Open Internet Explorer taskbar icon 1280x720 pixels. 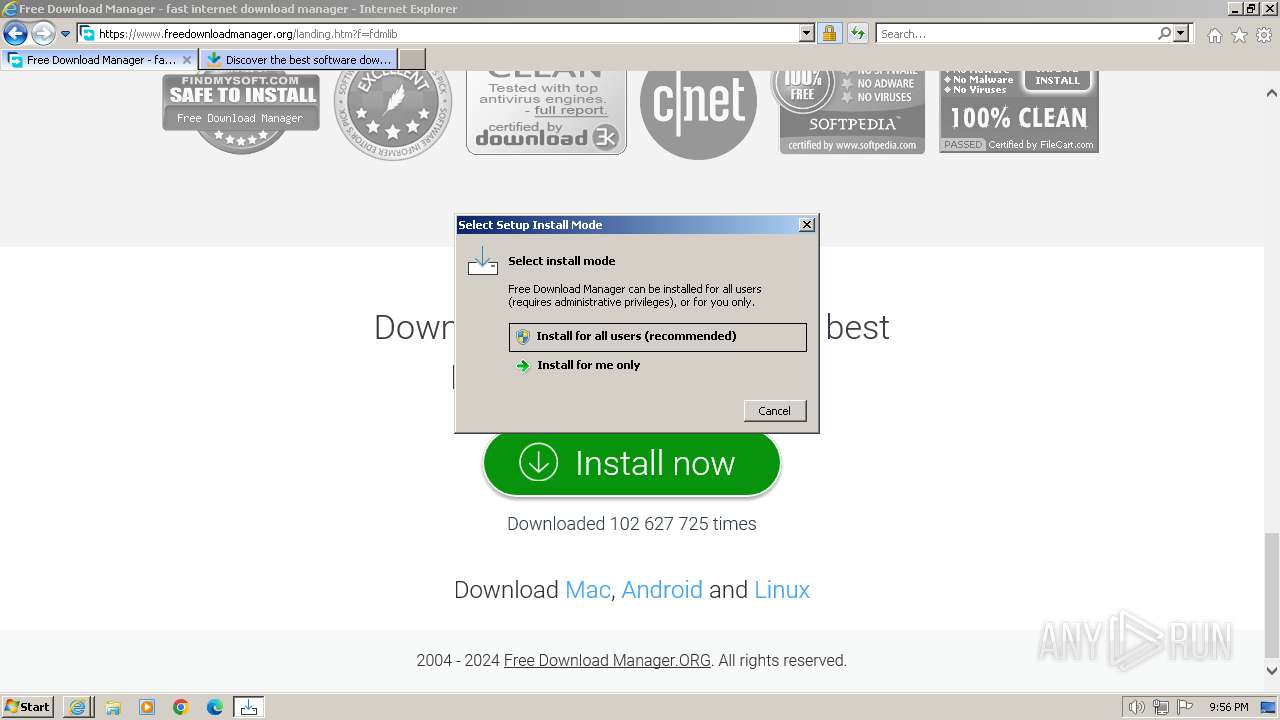click(x=78, y=707)
